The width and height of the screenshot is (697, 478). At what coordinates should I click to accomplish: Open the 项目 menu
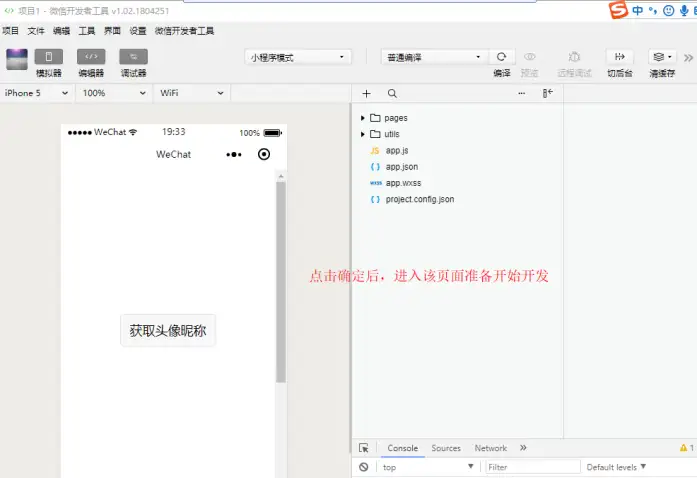10,31
